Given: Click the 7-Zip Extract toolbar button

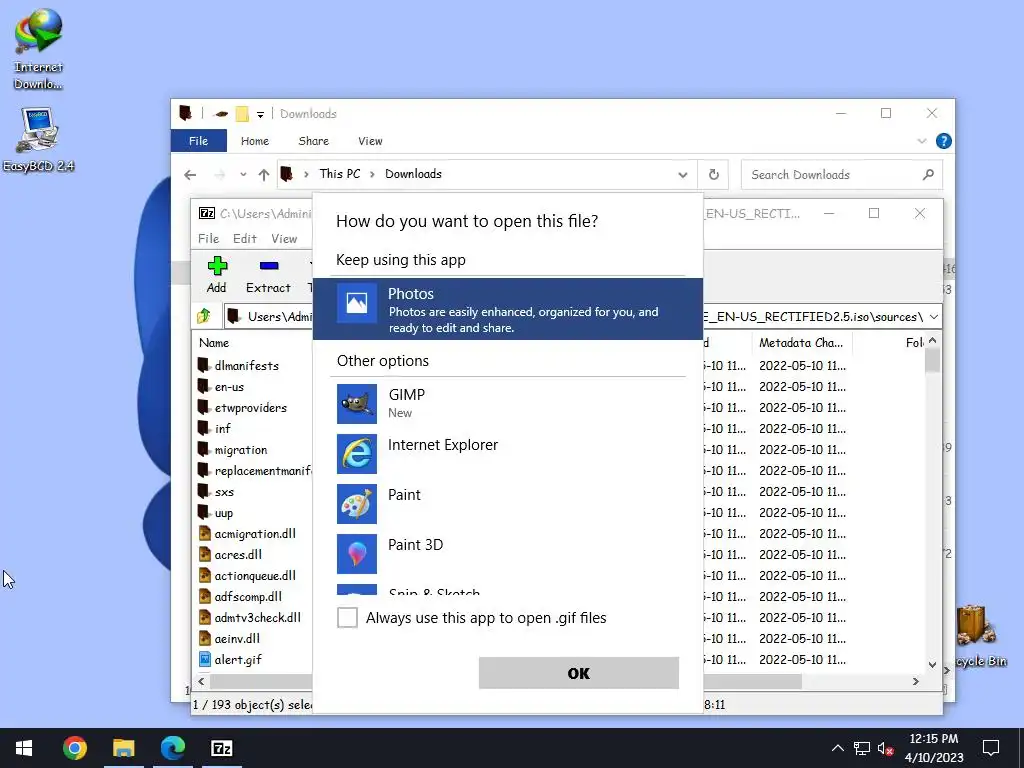Looking at the screenshot, I should 268,275.
